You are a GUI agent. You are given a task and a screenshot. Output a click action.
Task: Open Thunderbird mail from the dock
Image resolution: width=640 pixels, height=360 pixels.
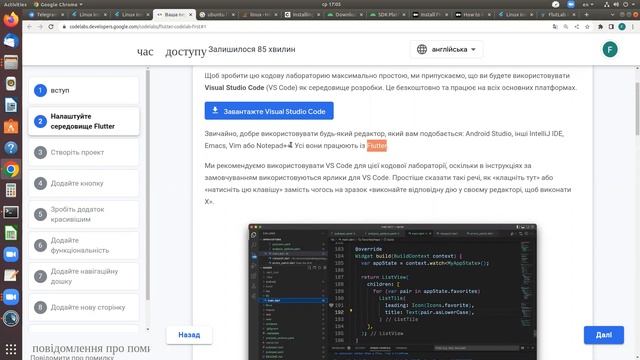11,41
